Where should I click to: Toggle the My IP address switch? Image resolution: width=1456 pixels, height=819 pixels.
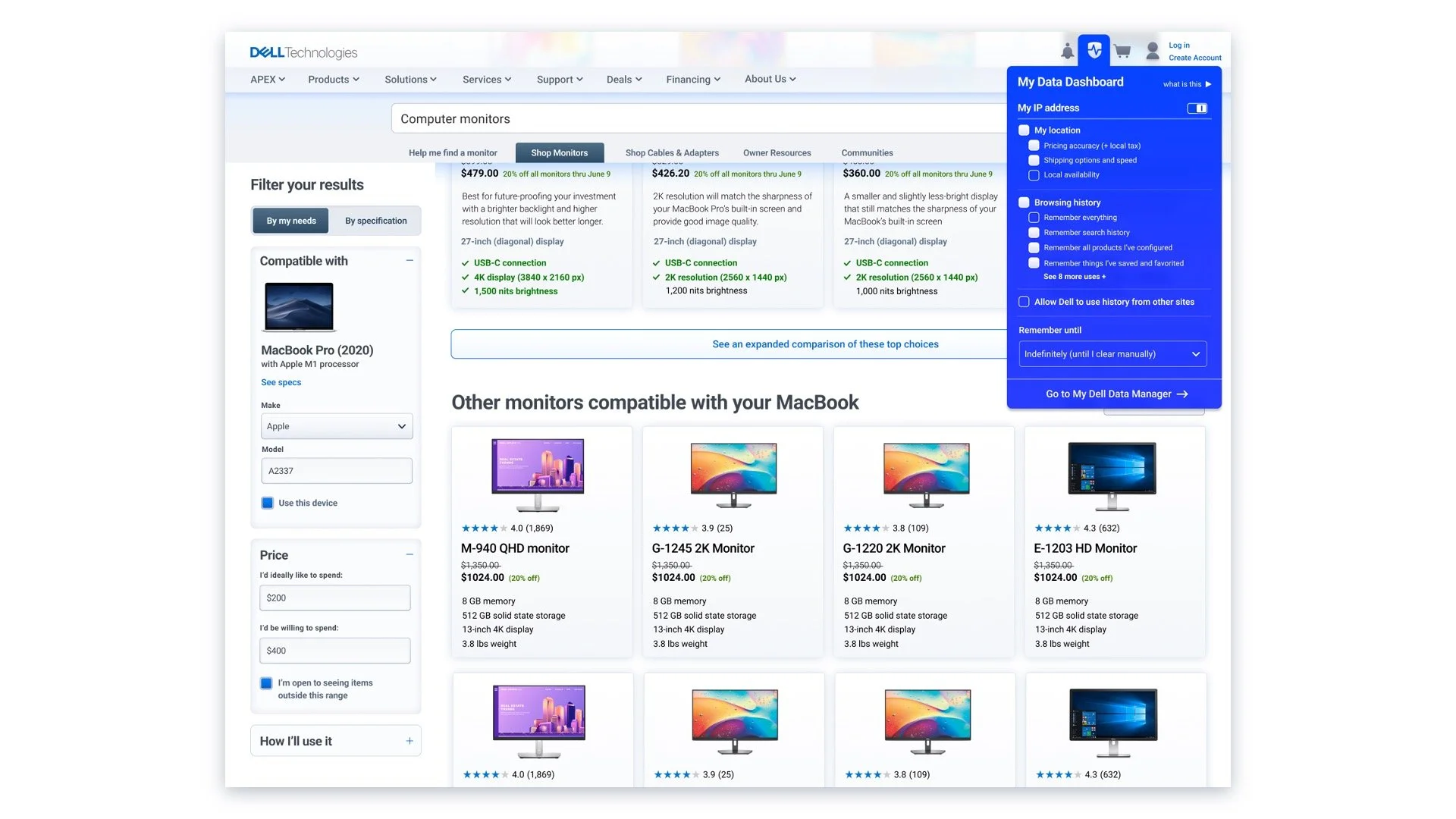pos(1197,108)
